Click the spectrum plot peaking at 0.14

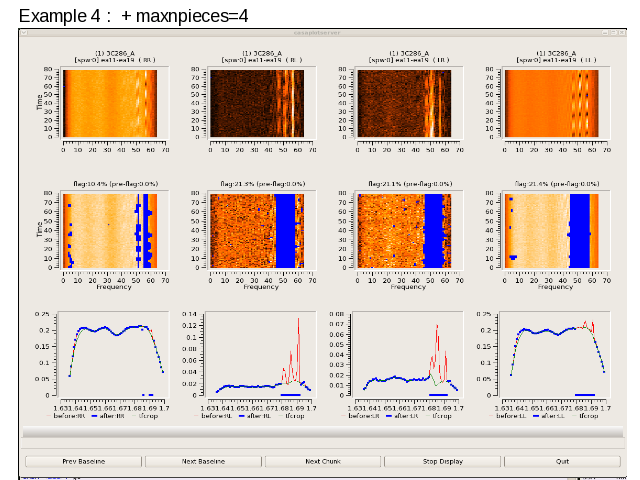pyautogui.click(x=260, y=354)
